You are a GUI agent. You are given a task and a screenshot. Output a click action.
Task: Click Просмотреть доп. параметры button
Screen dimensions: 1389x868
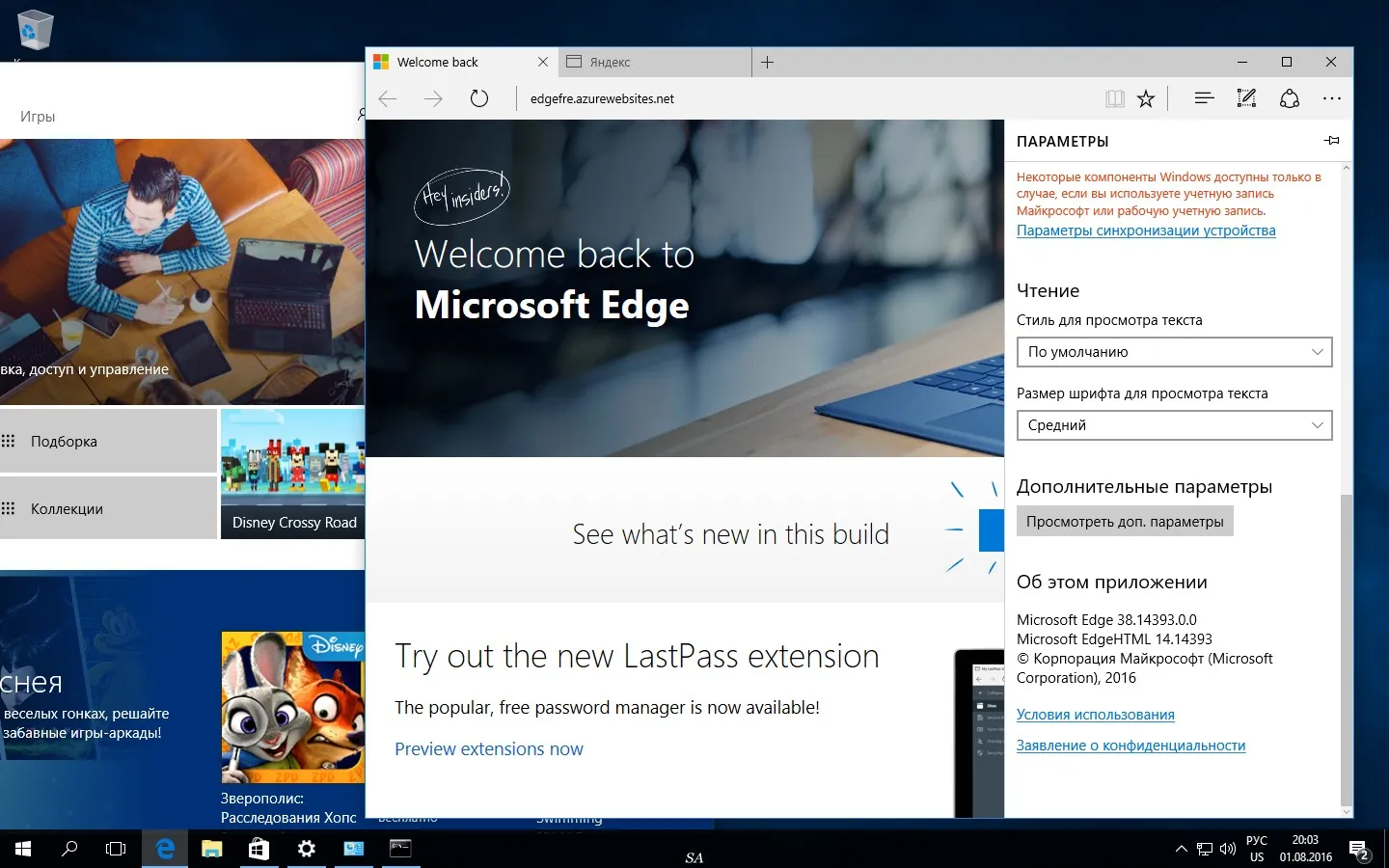point(1125,522)
